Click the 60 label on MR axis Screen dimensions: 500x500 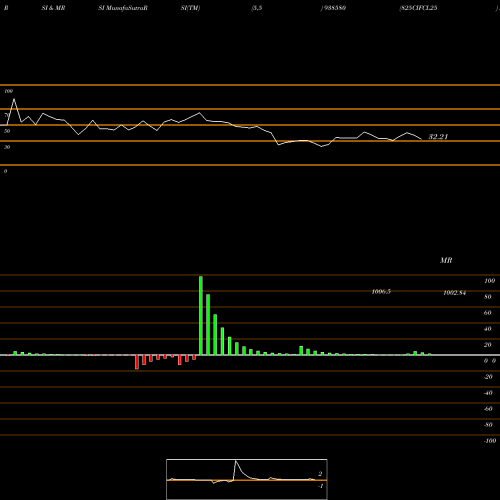488,313
